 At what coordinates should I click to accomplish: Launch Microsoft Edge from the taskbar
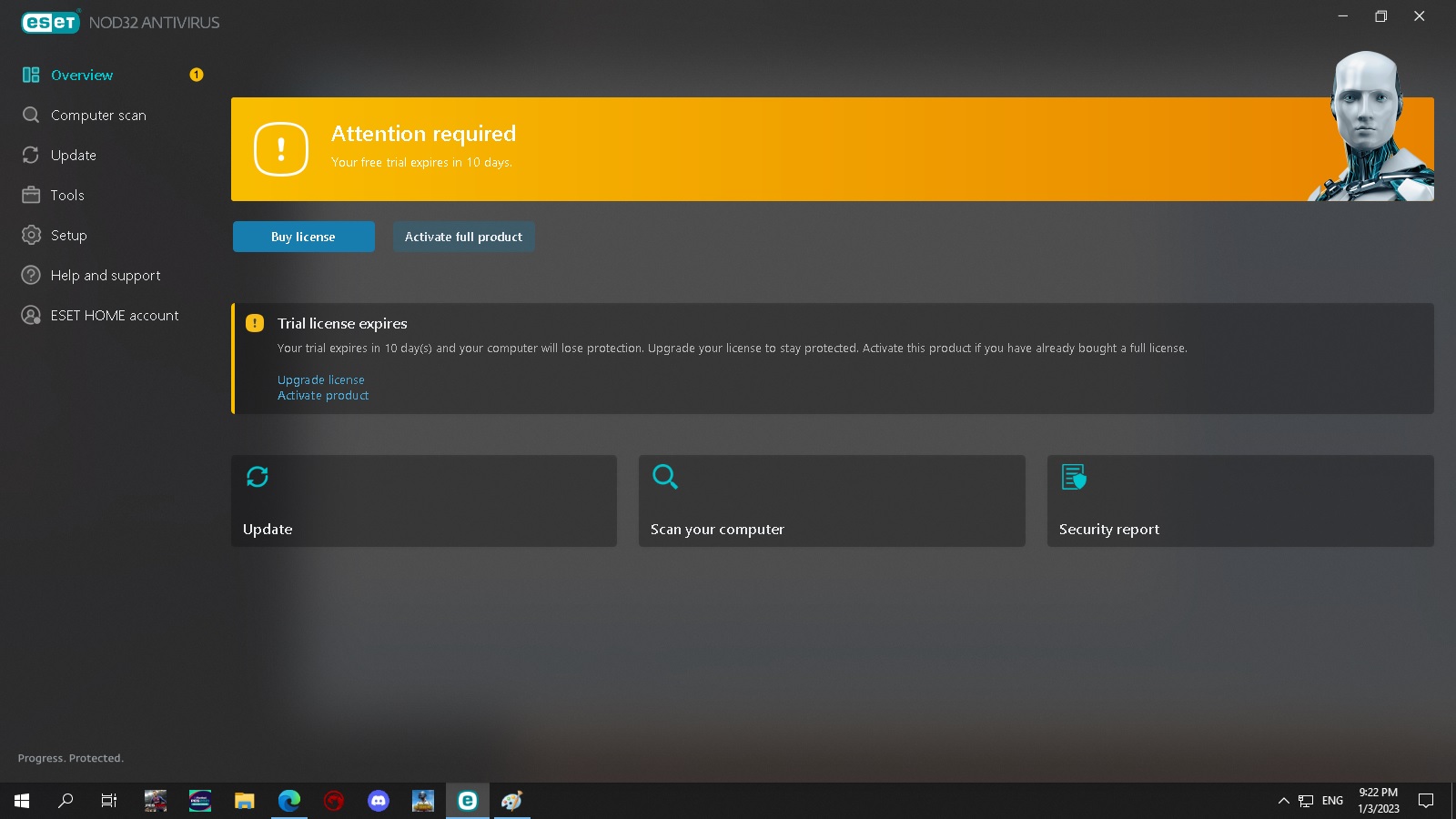point(289,801)
